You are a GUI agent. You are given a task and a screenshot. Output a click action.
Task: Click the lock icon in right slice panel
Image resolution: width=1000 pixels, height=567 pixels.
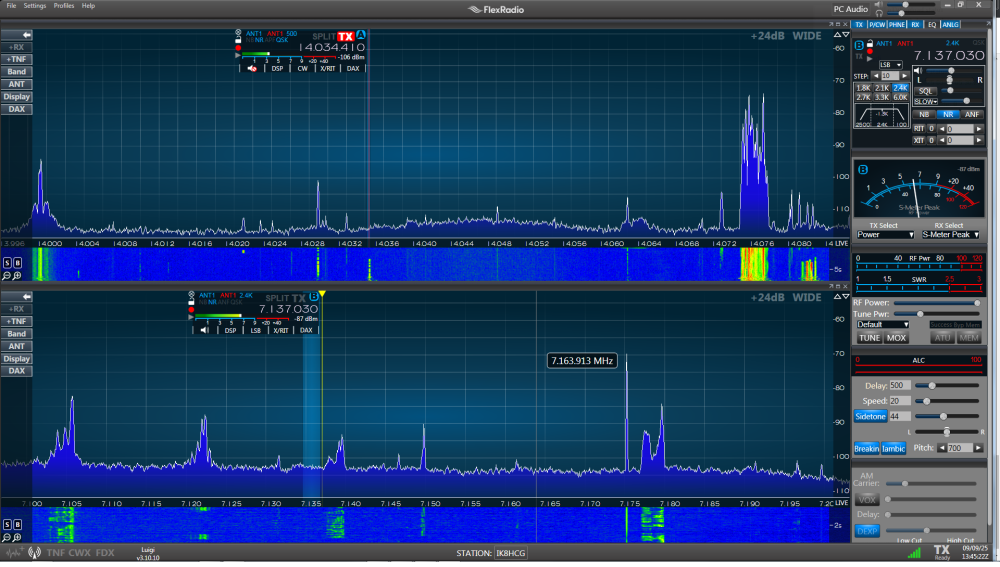[x=869, y=43]
